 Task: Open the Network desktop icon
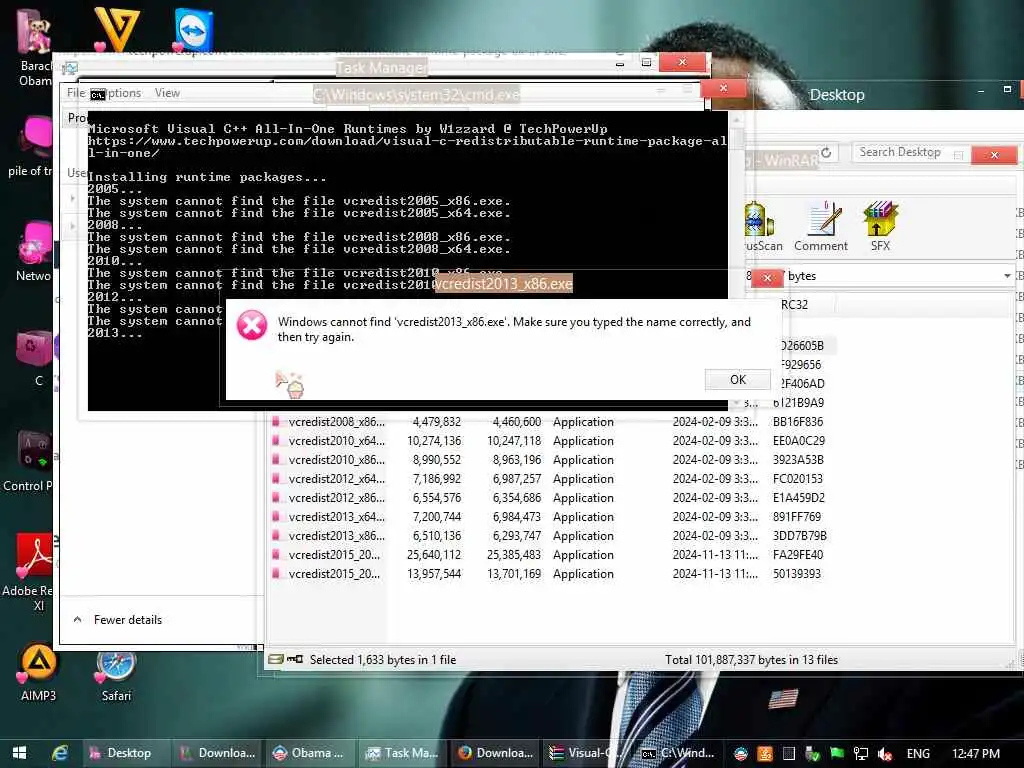pos(34,251)
